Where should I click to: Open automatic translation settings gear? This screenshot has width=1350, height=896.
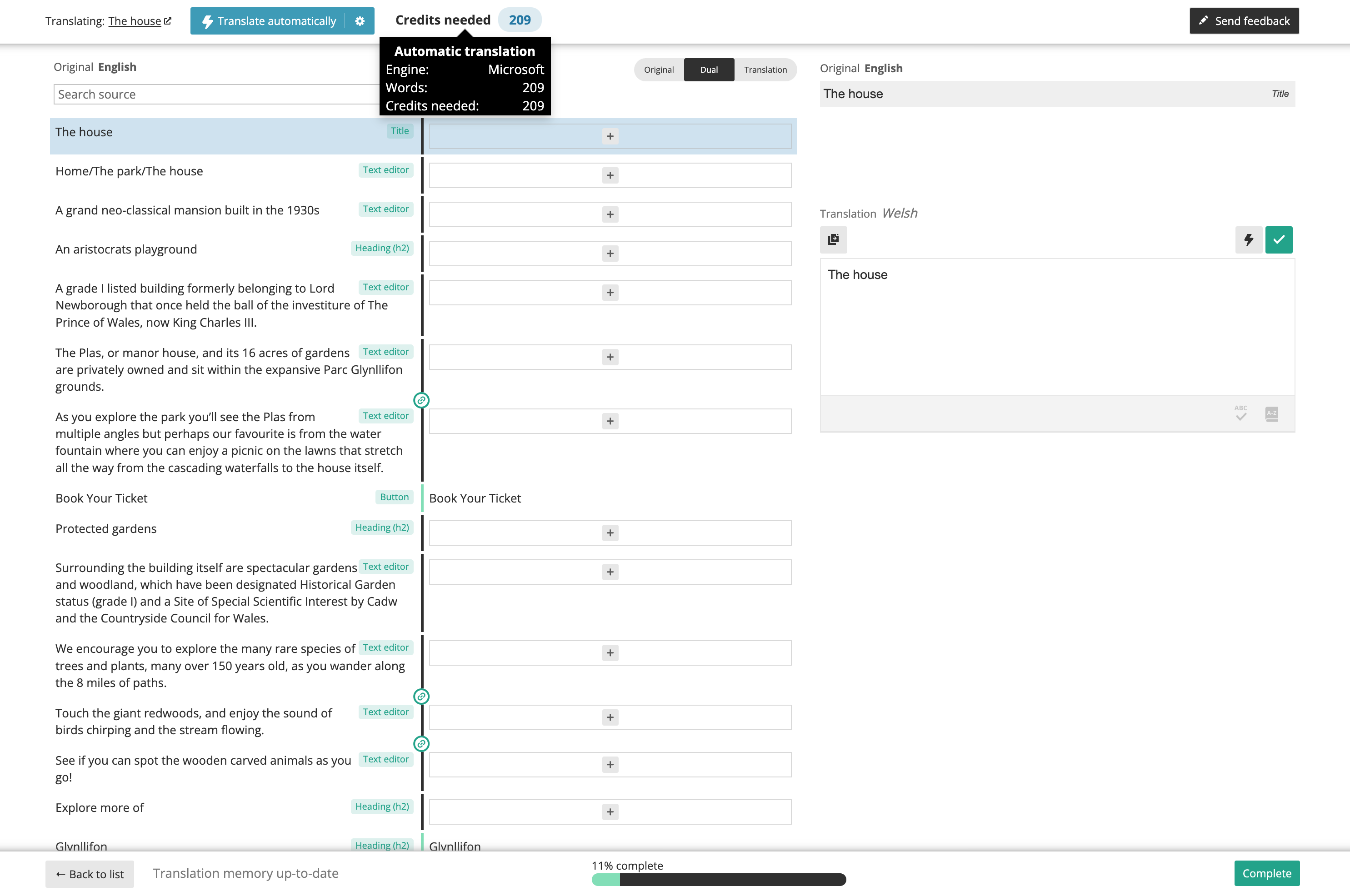360,21
